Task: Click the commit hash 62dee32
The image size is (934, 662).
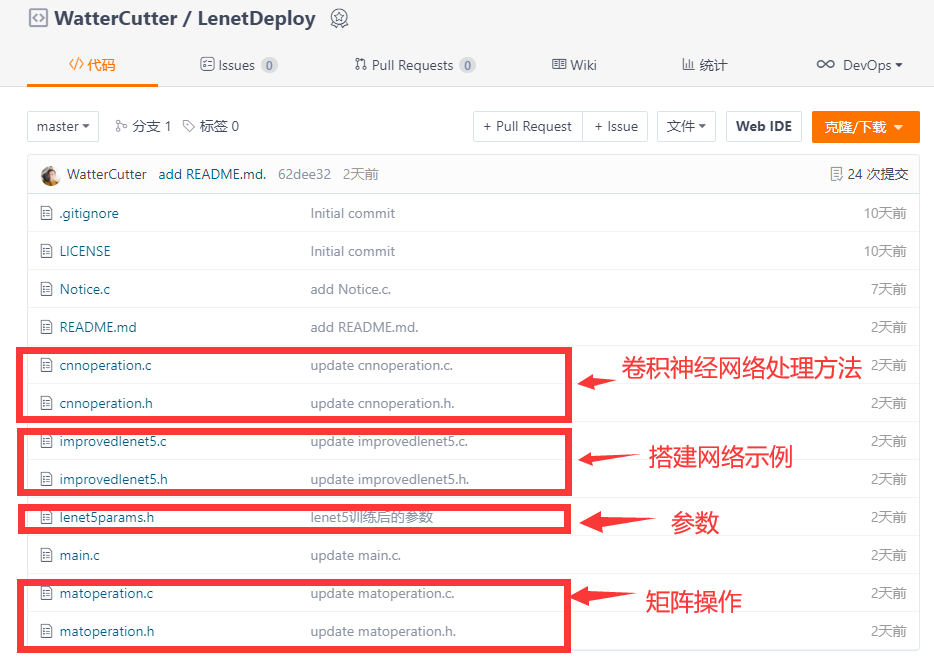Action: (x=304, y=174)
